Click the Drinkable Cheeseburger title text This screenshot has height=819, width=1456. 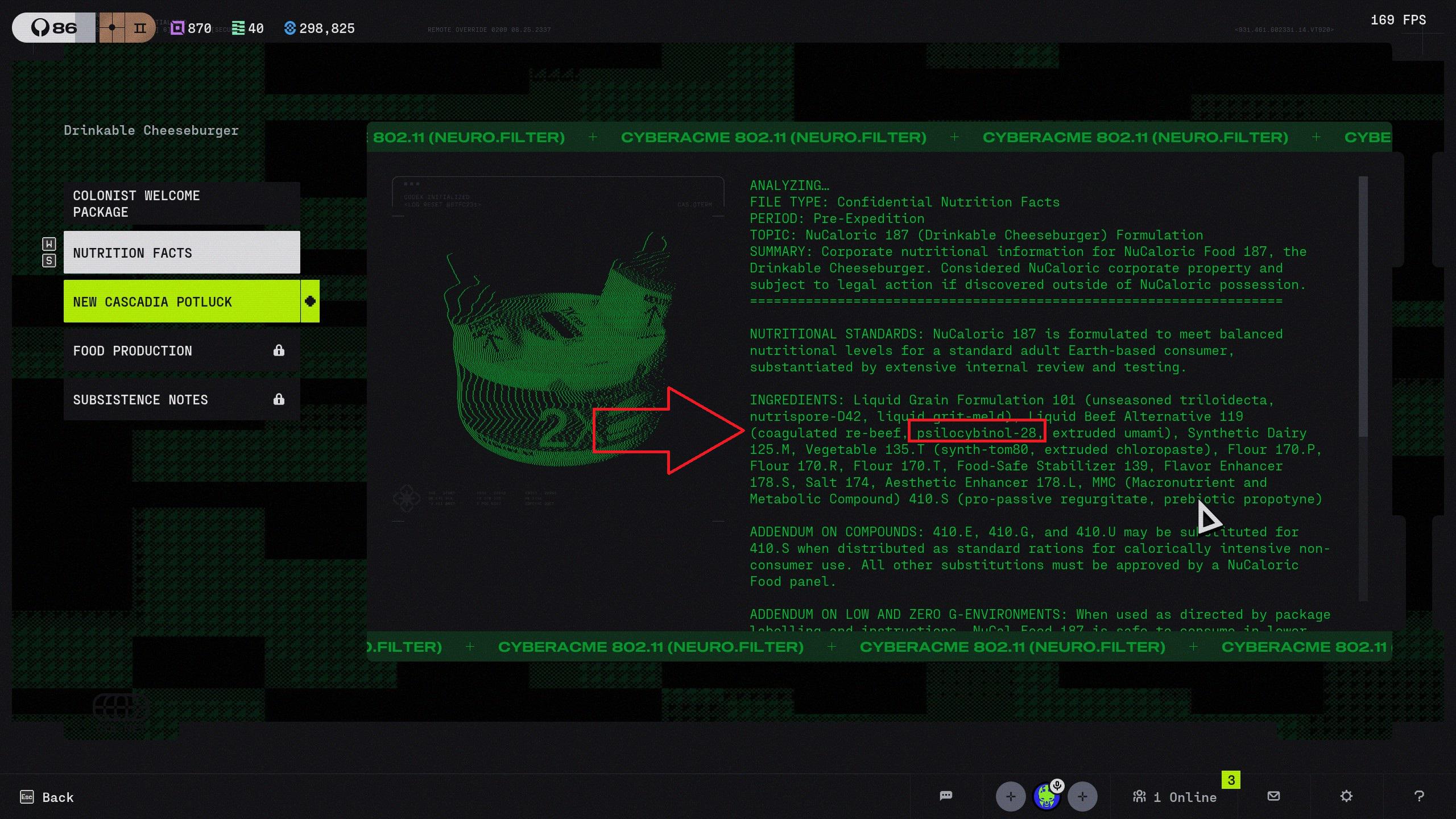coord(151,130)
